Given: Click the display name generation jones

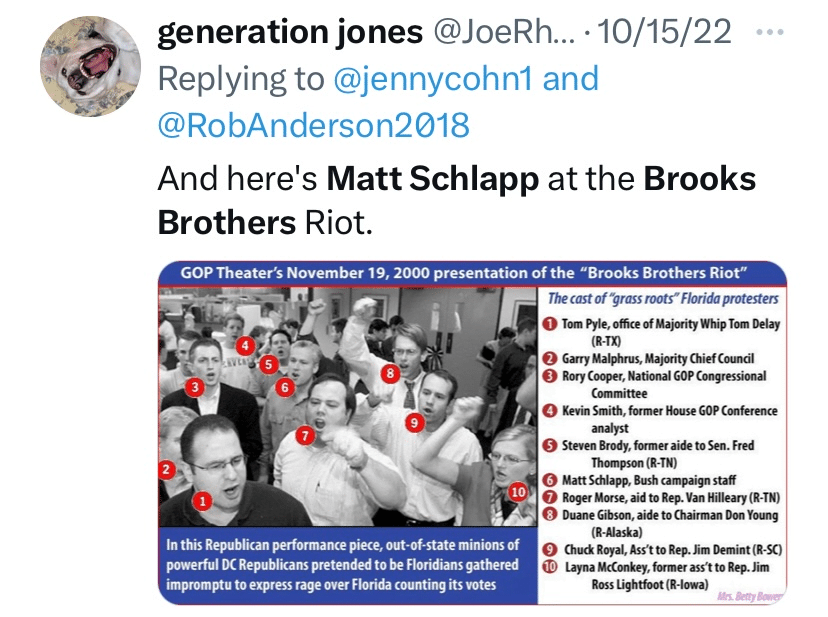Looking at the screenshot, I should tap(290, 32).
